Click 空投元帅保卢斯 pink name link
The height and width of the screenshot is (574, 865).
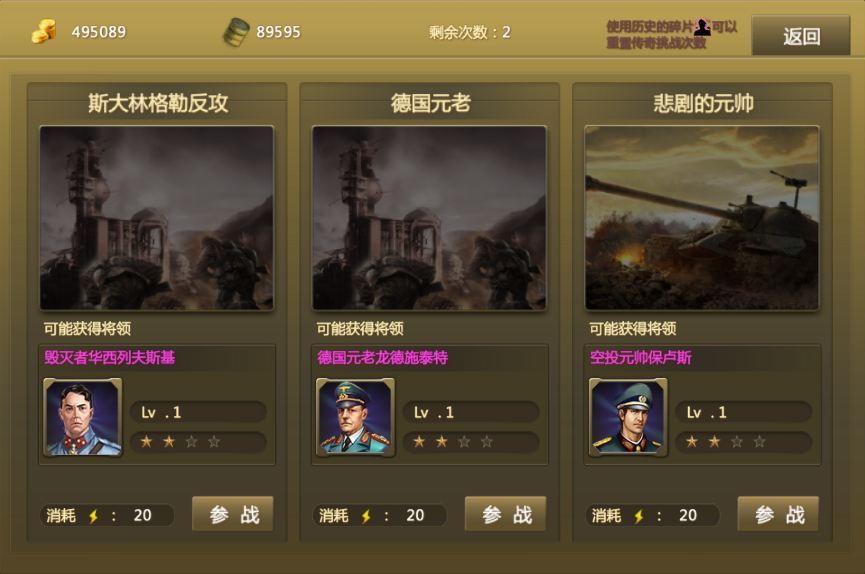[x=640, y=358]
